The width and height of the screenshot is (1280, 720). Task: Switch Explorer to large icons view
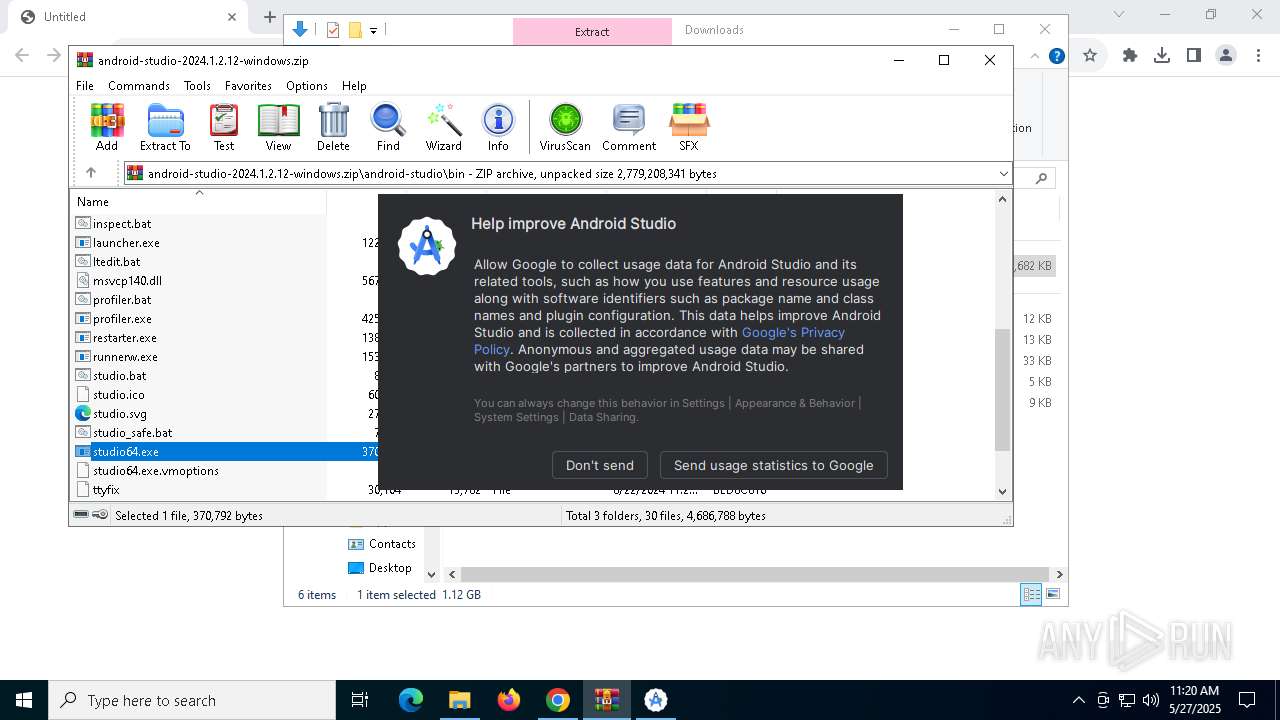click(x=1053, y=594)
